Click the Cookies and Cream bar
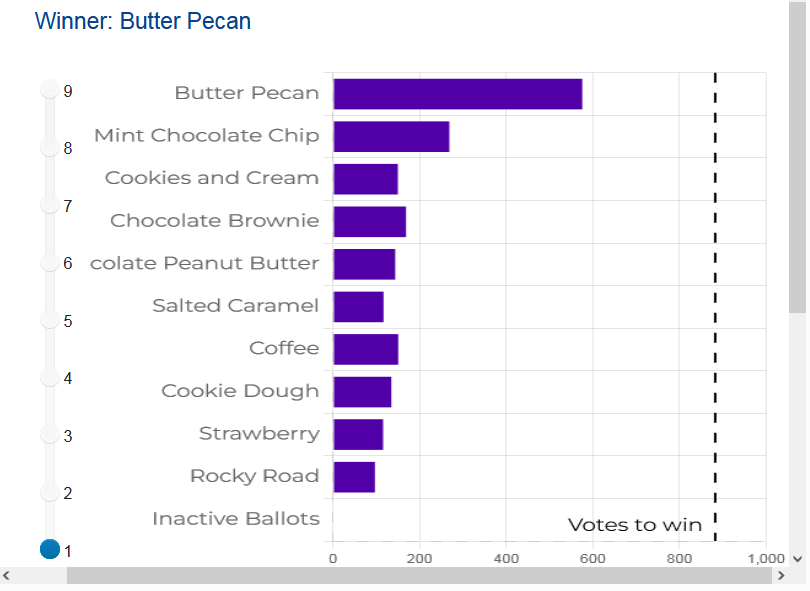The image size is (810, 591). [365, 179]
